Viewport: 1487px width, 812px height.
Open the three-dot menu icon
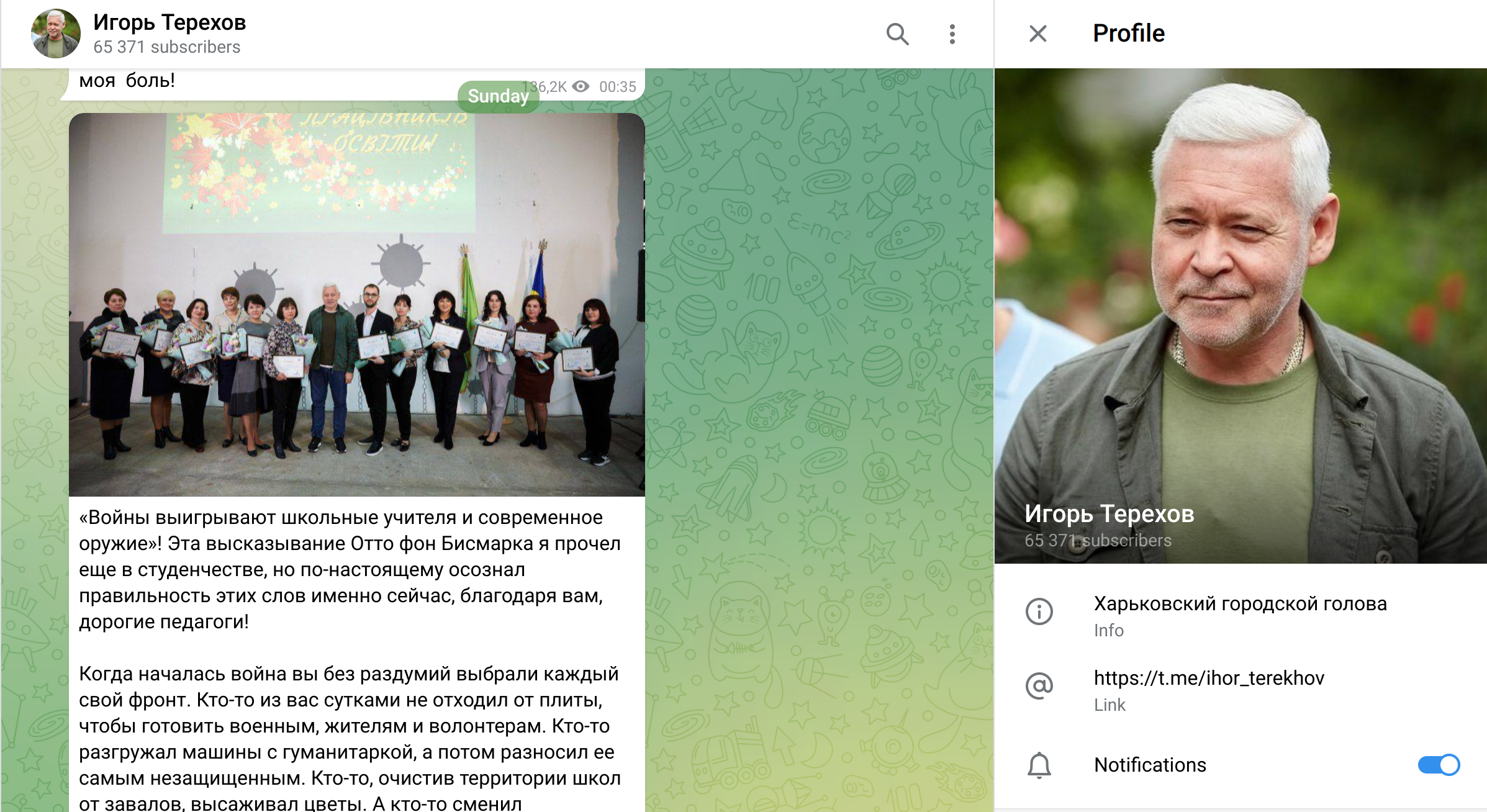tap(952, 34)
